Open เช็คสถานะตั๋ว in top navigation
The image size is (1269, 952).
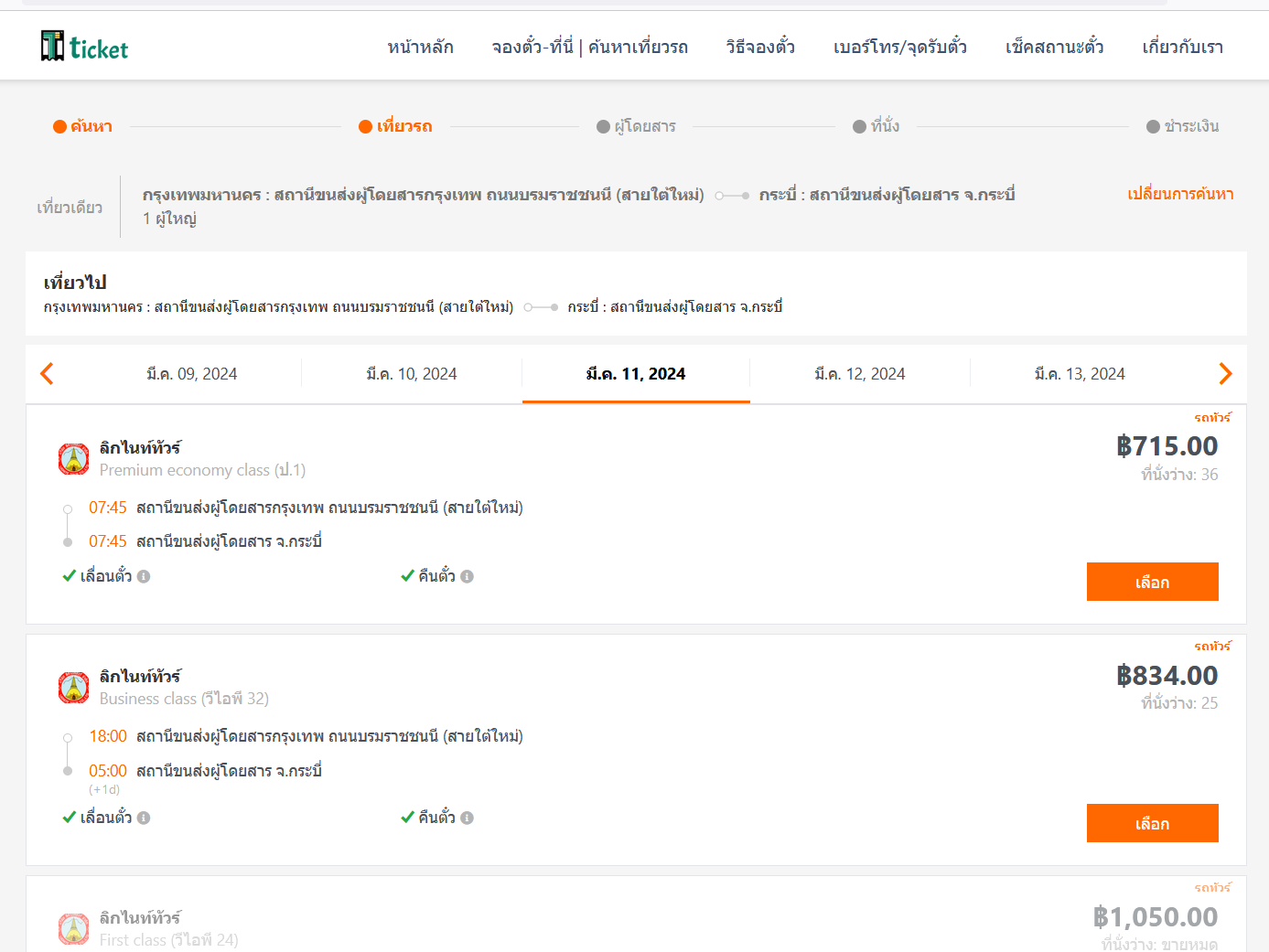(1054, 48)
